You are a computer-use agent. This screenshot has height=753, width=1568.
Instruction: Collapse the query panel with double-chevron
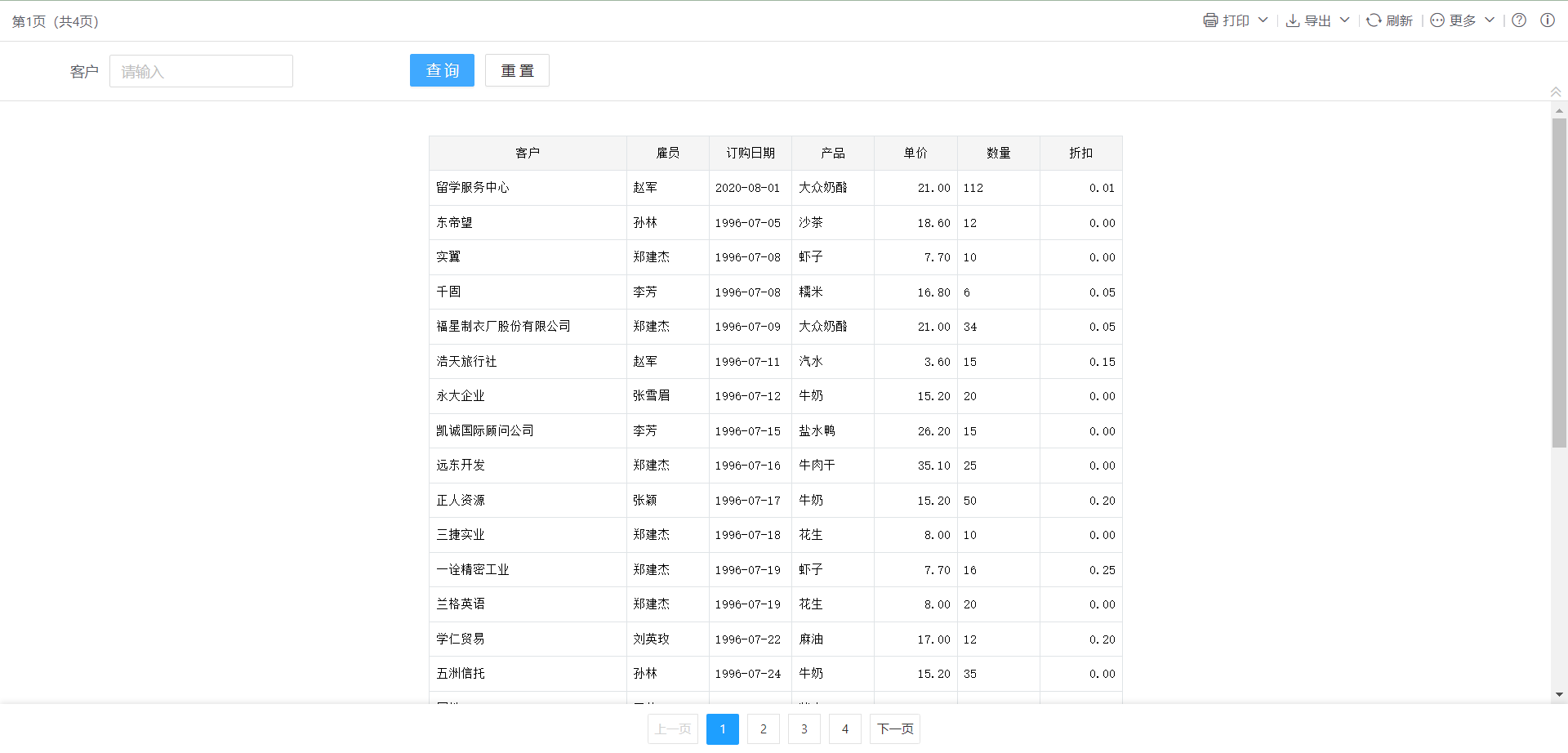1556,91
